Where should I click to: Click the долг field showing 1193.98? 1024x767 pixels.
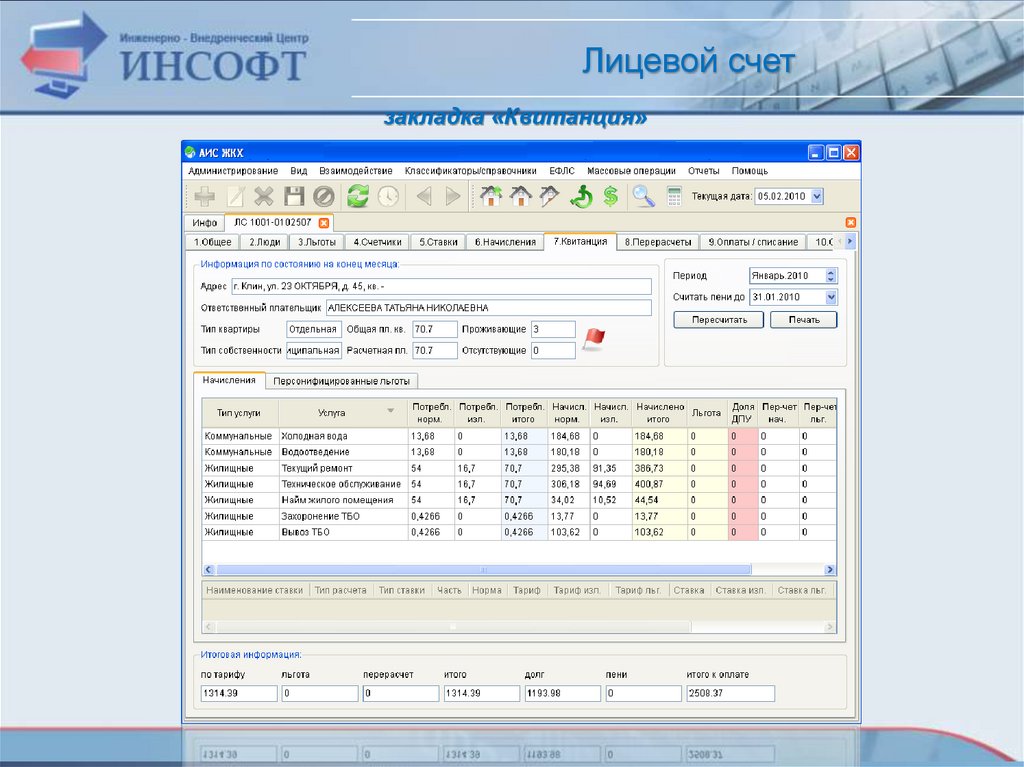coord(562,693)
